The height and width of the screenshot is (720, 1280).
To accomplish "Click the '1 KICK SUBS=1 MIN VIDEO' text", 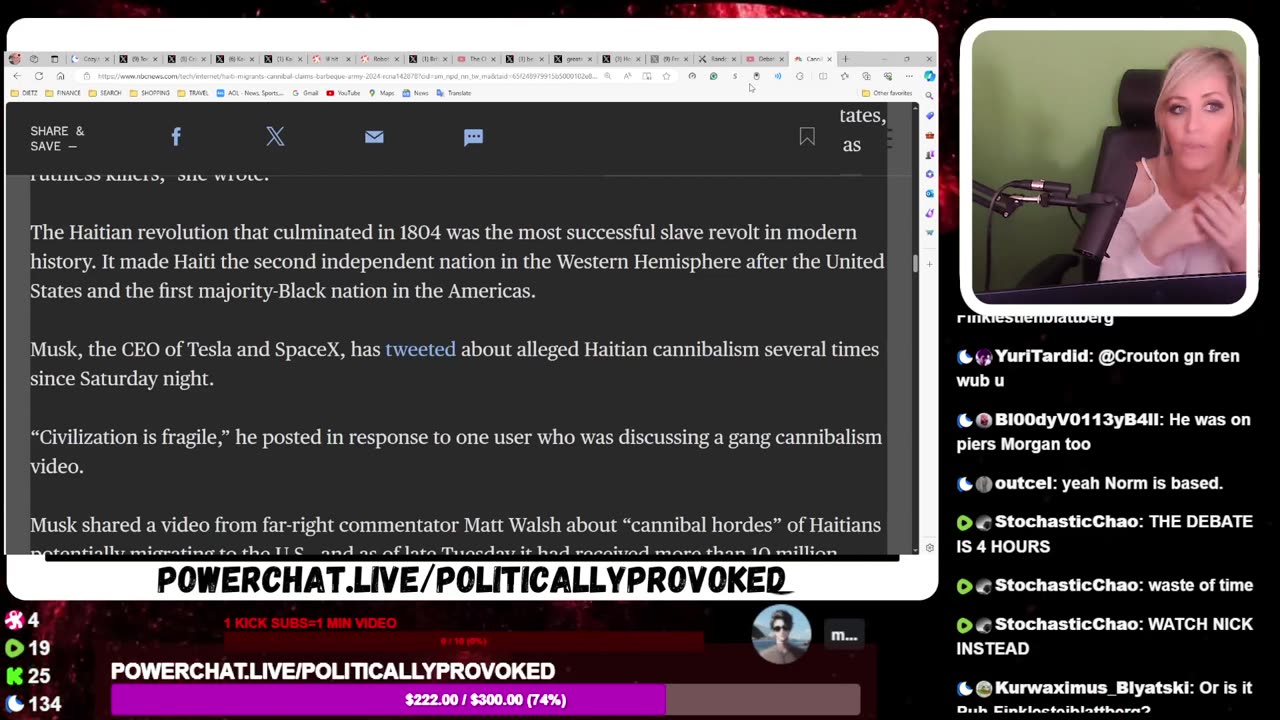I will tap(310, 623).
